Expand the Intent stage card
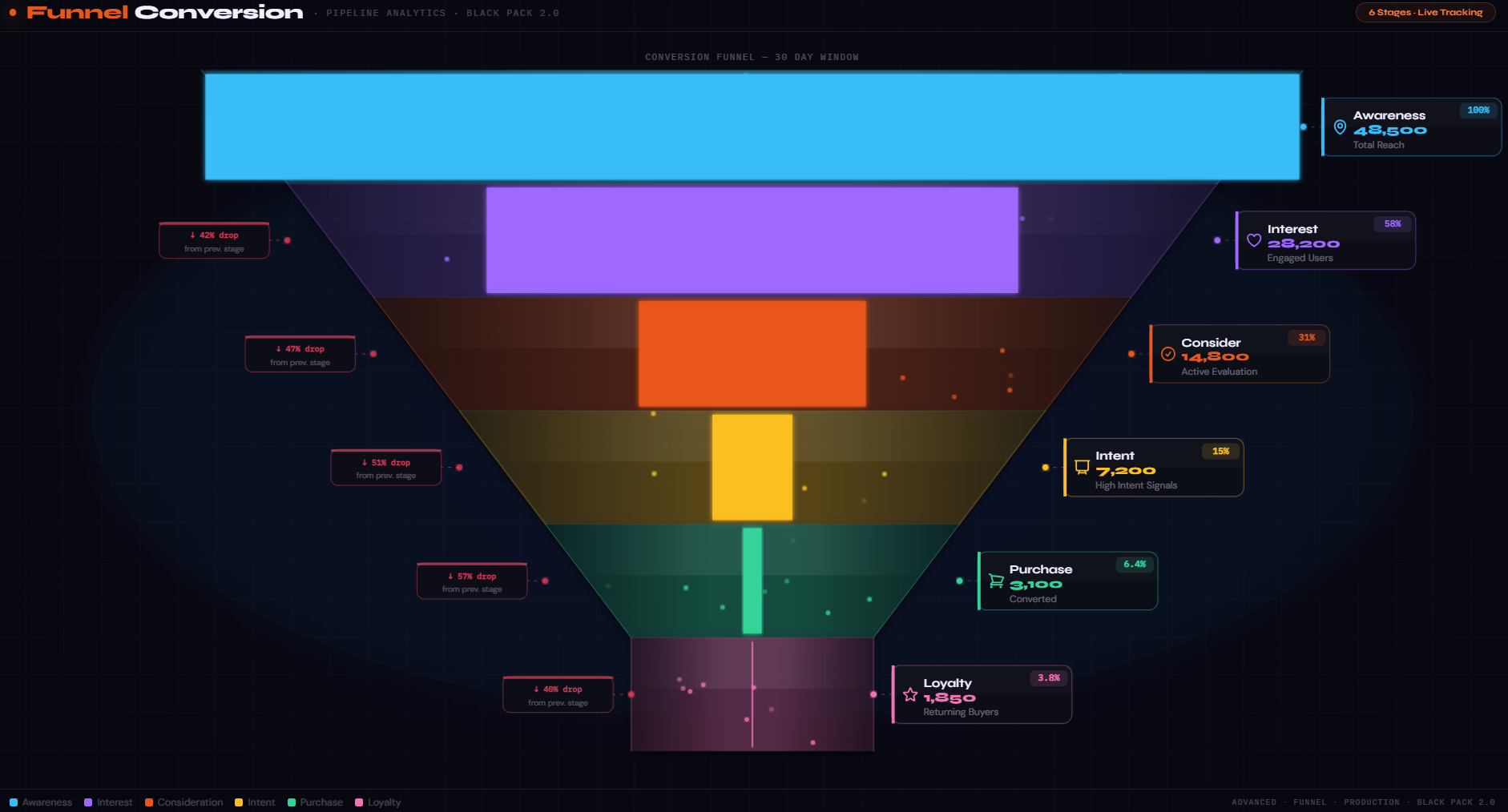 point(1153,467)
